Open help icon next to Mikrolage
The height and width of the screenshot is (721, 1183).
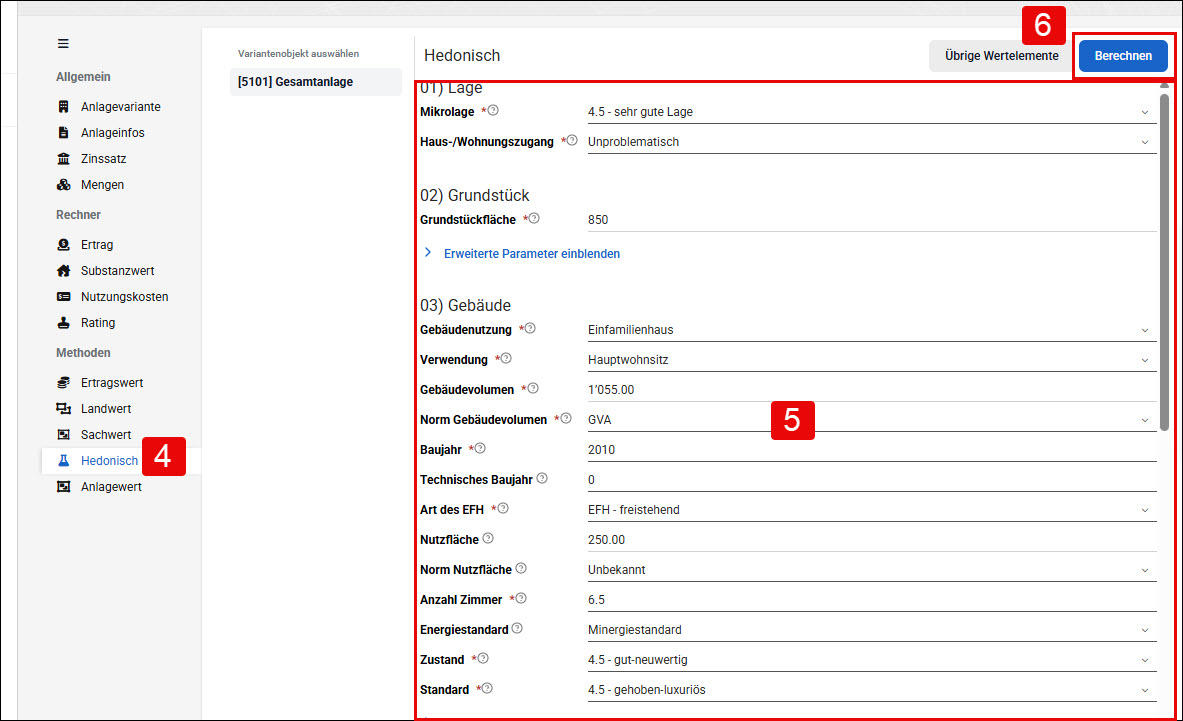[493, 110]
